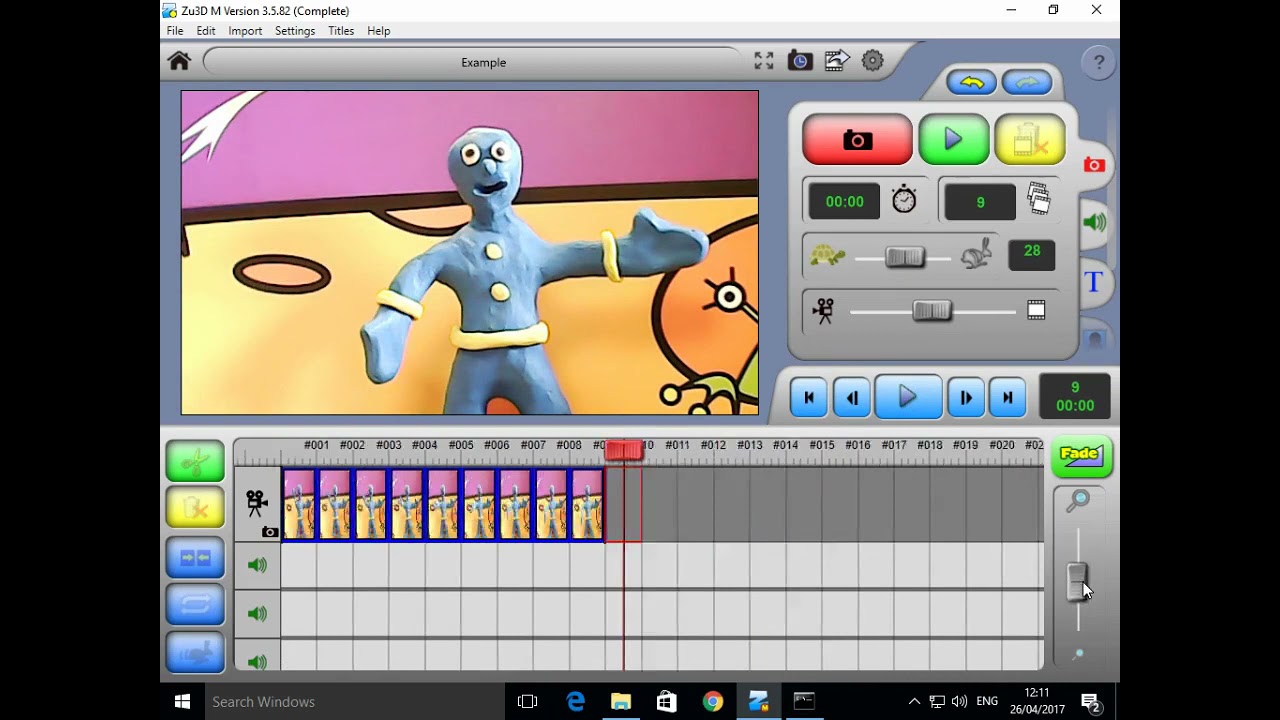Viewport: 1280px width, 720px height.
Task: Open the Edit menu
Action: coord(206,31)
